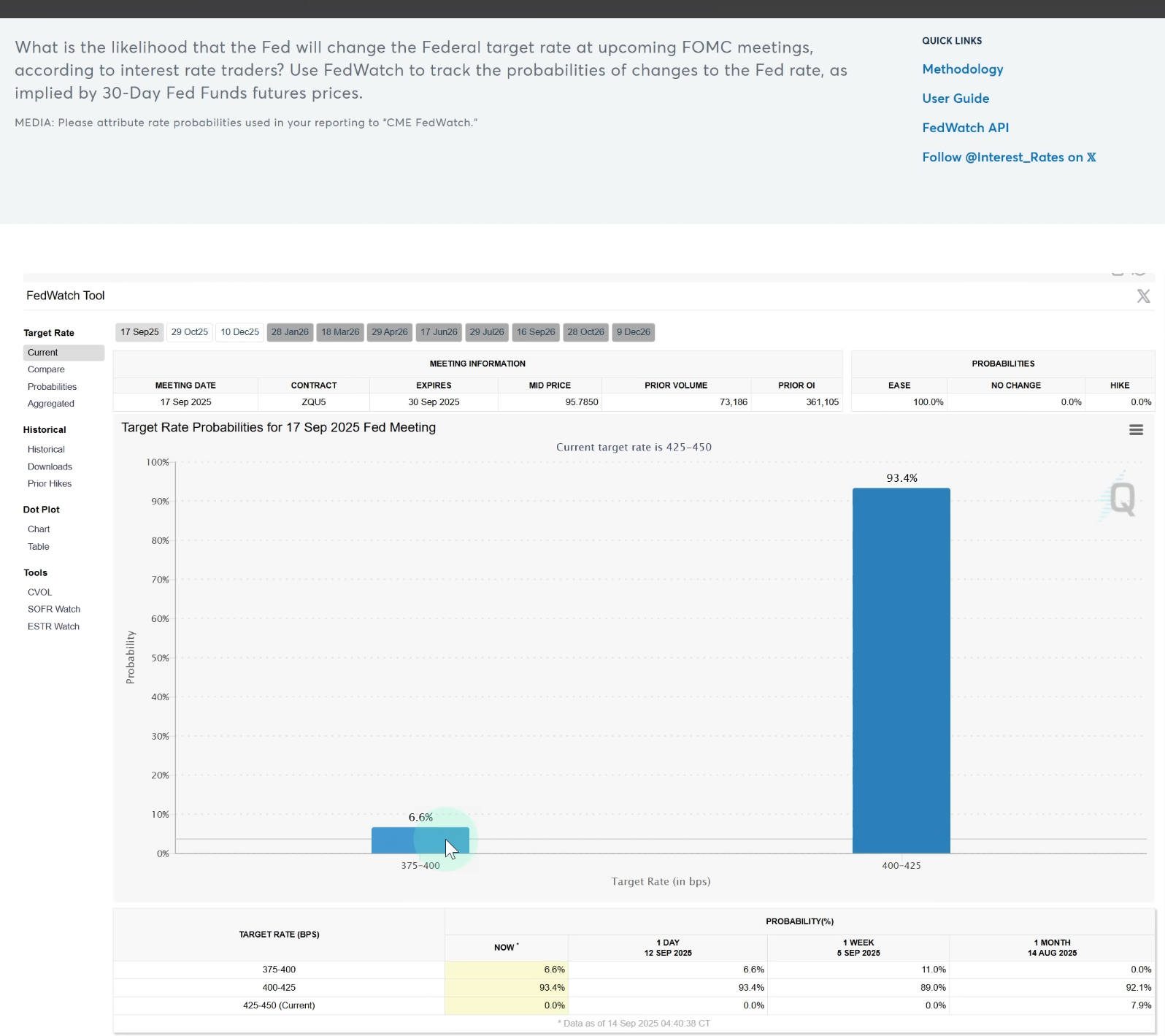The width and height of the screenshot is (1165, 1036).
Task: Open the Downloads sidebar item
Action: pos(50,467)
